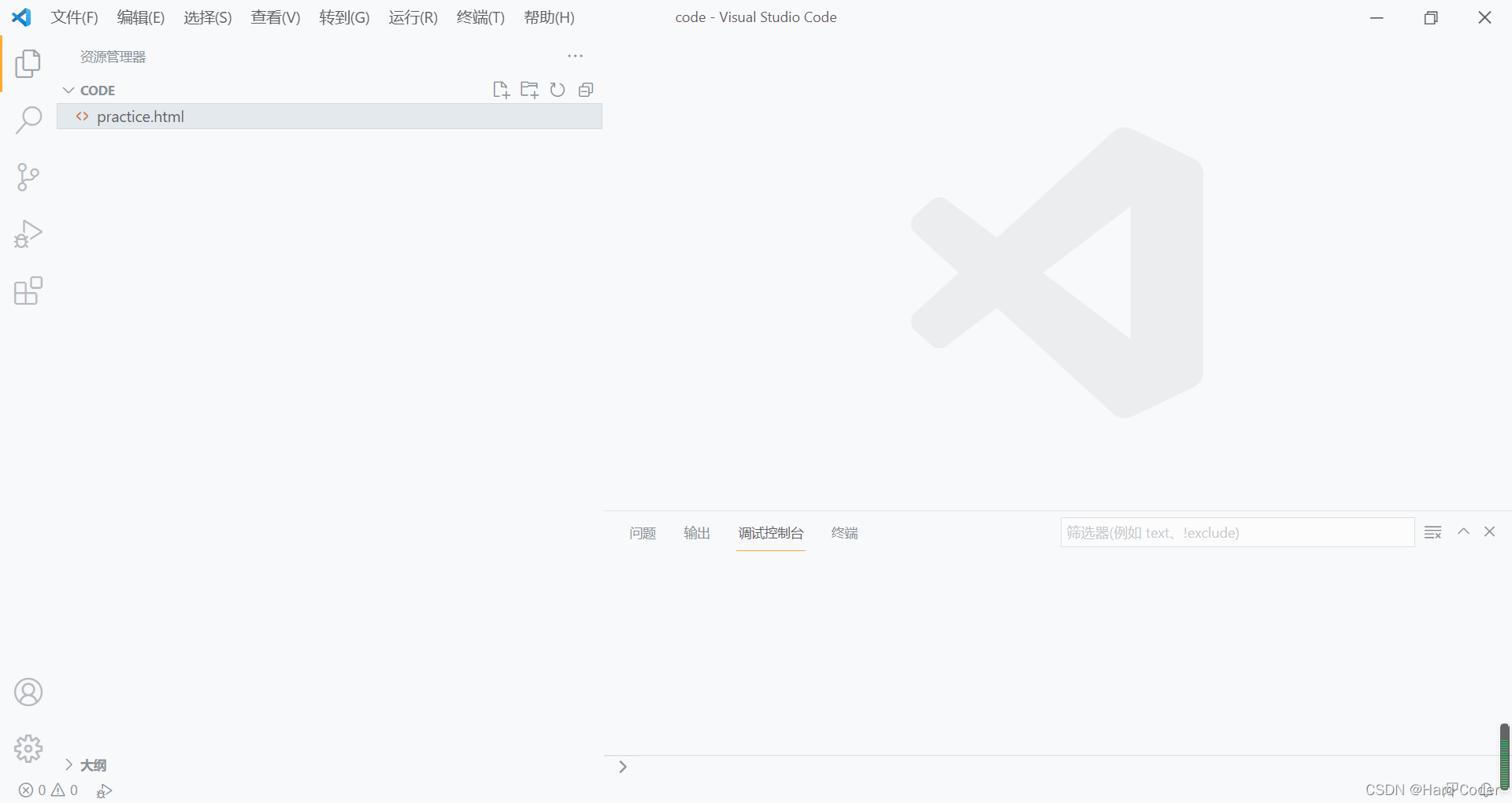The image size is (1512, 803).
Task: Clear the debug console output
Action: coord(1433,532)
